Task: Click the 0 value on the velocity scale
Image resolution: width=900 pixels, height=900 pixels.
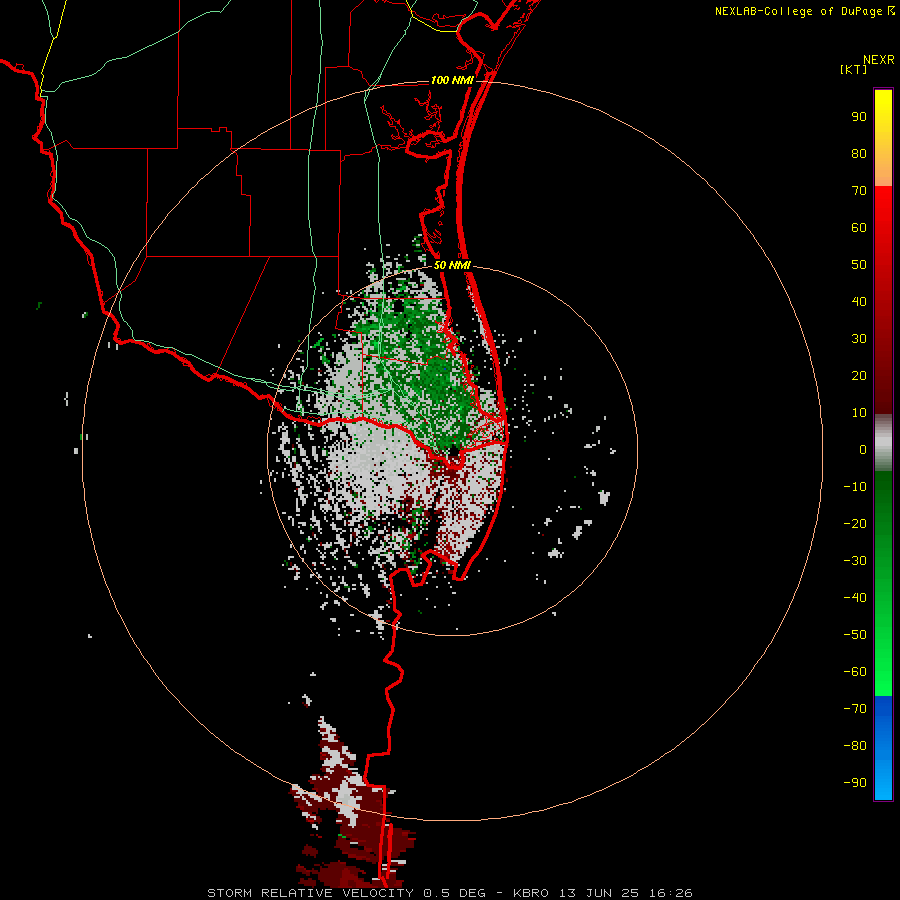Action: click(863, 449)
